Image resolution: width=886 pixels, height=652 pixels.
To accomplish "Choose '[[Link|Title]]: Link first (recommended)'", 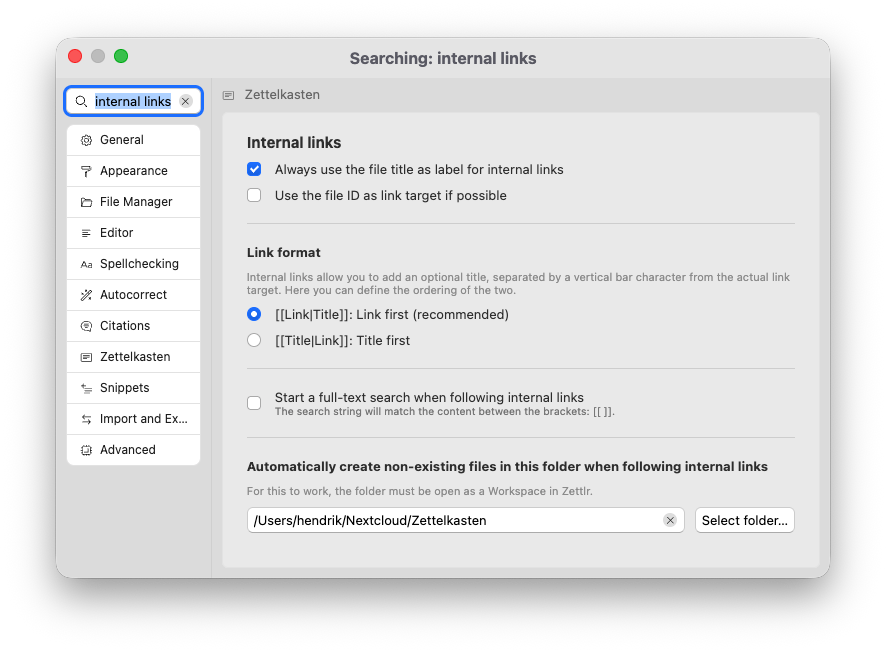I will (x=253, y=314).
